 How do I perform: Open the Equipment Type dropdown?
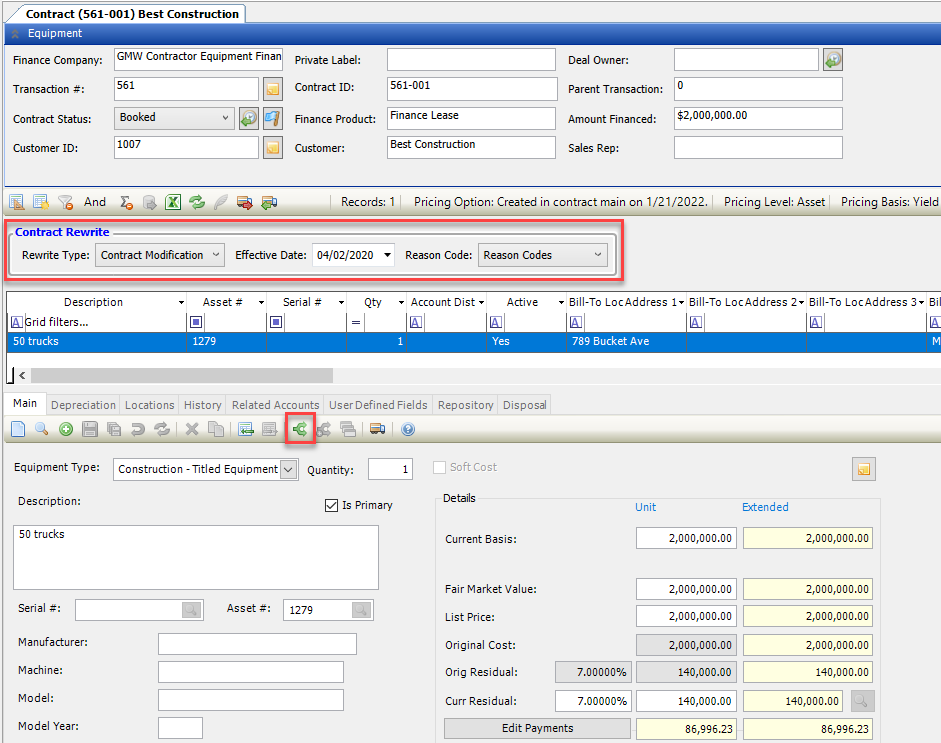(289, 469)
